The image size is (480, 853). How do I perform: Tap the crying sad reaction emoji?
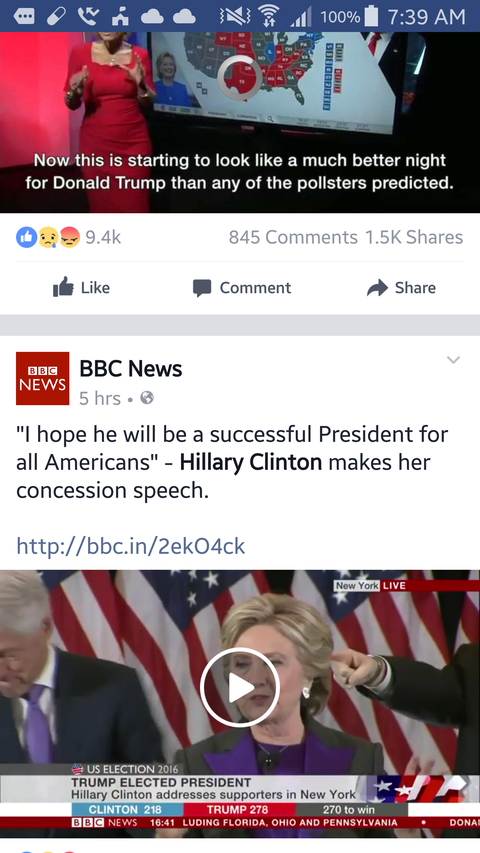pos(48,237)
